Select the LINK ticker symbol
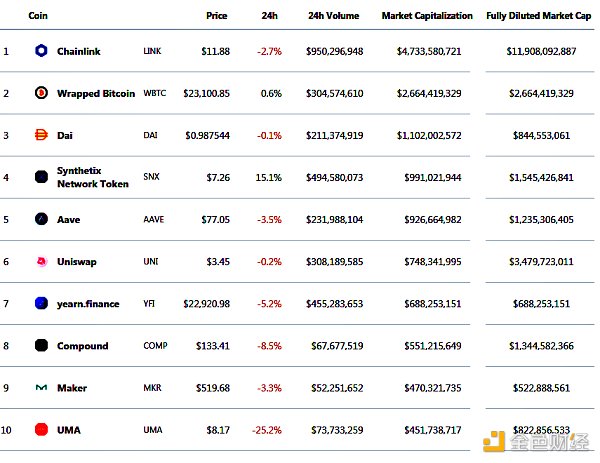 pyautogui.click(x=152, y=51)
